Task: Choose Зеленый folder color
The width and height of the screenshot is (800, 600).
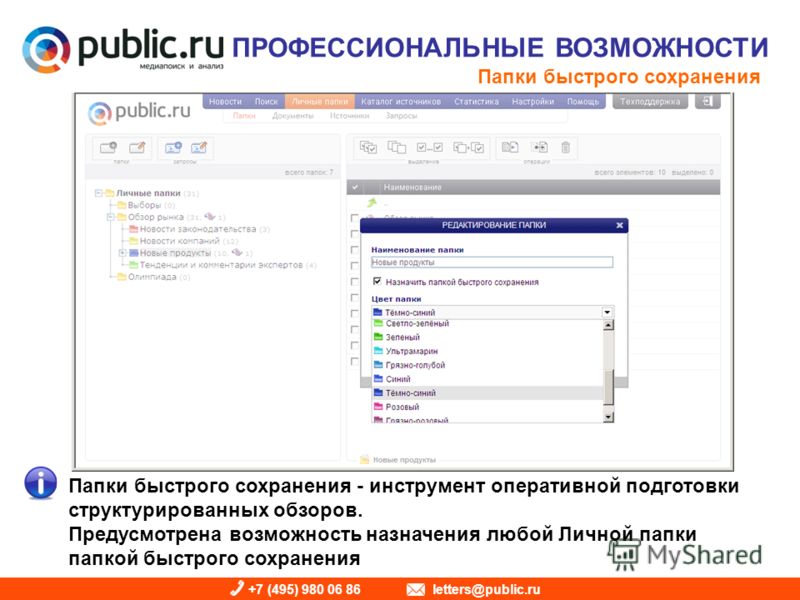Action: pos(488,337)
